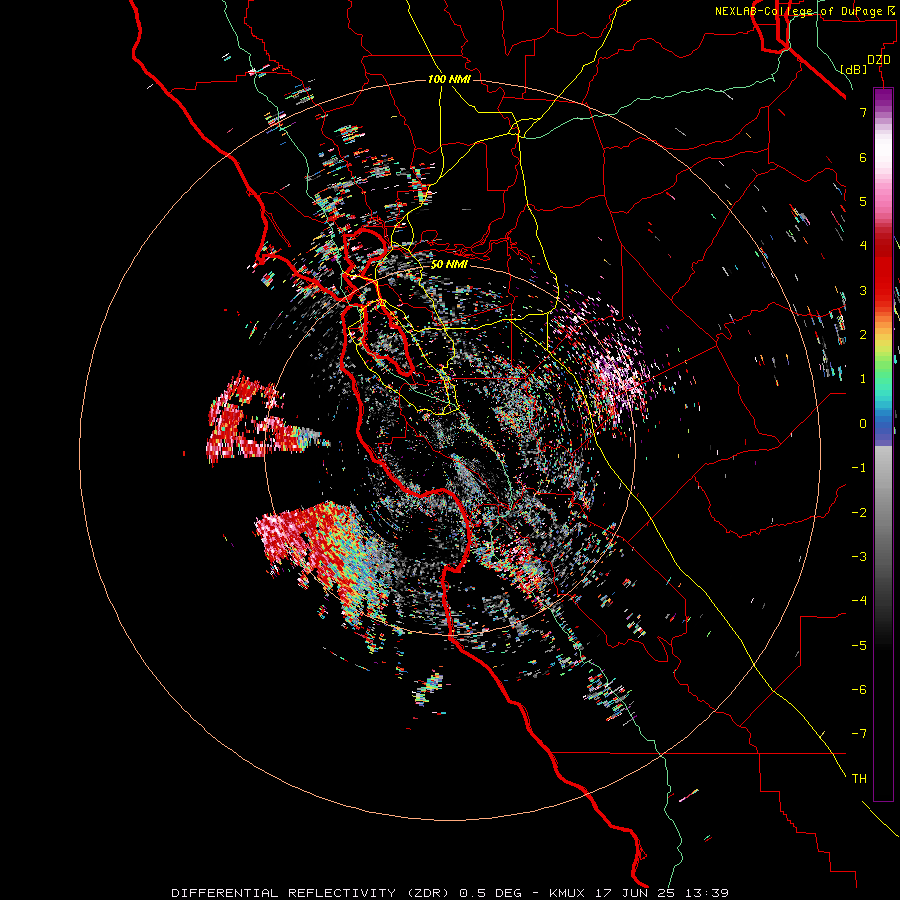Click the "TH" label under the scale
Image resolution: width=900 pixels, height=900 pixels.
(859, 779)
